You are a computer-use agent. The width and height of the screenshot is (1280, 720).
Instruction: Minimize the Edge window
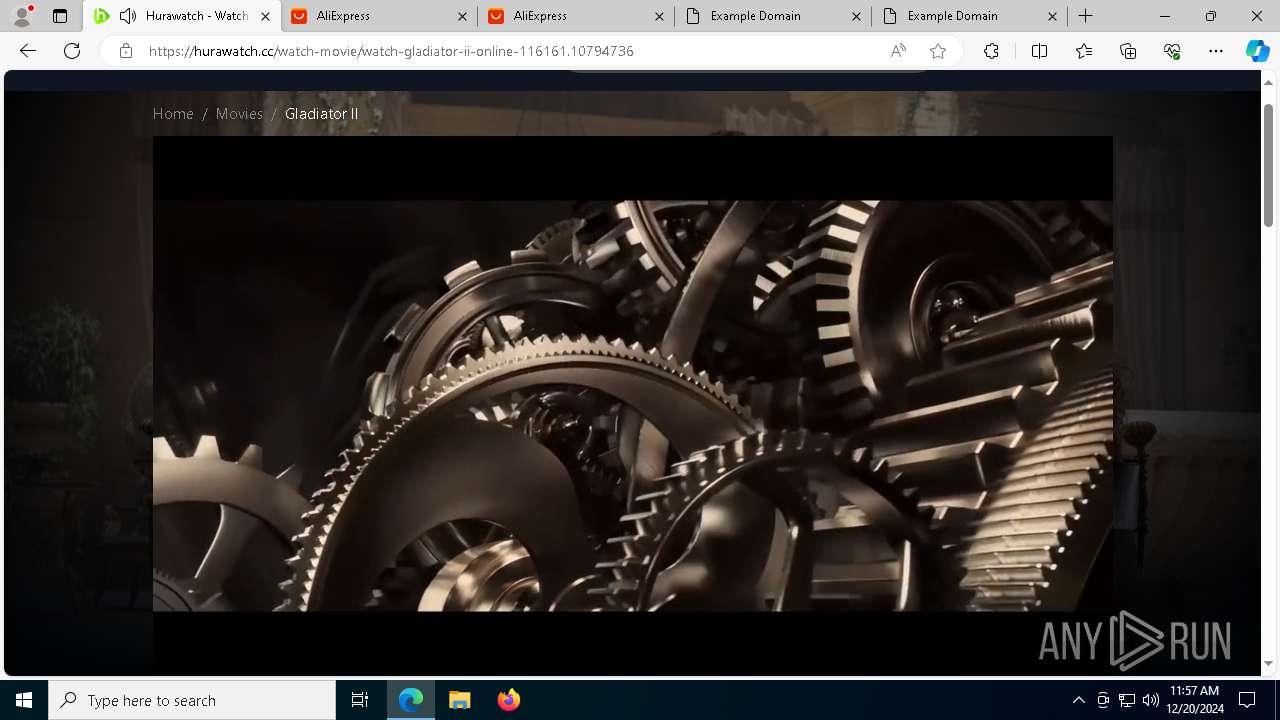coord(1165,16)
